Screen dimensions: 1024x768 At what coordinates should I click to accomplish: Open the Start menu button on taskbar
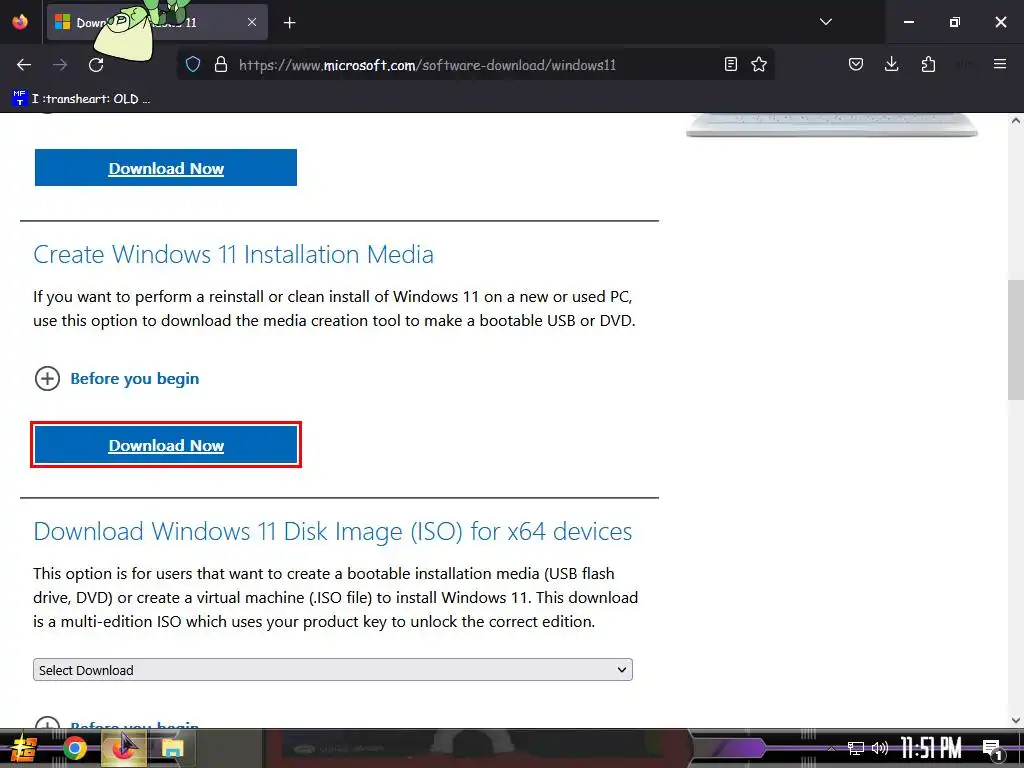(24, 748)
